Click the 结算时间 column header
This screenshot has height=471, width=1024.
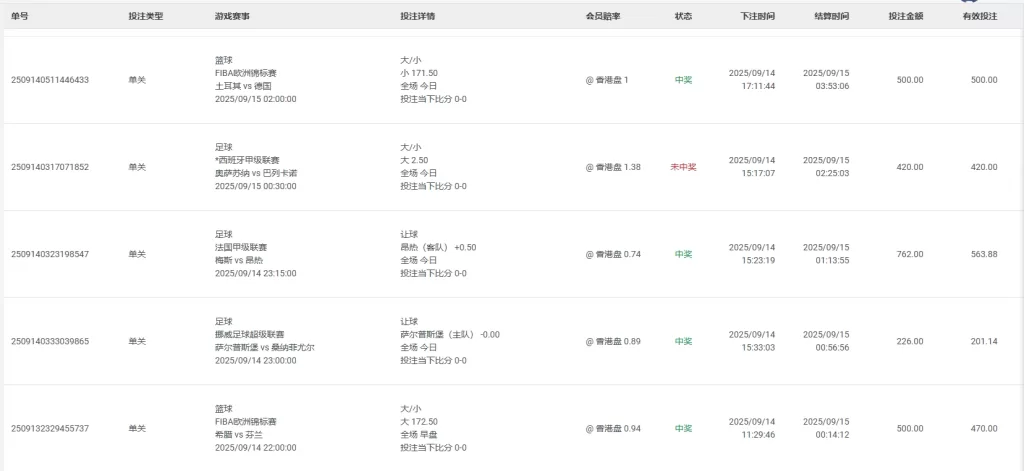(x=832, y=16)
